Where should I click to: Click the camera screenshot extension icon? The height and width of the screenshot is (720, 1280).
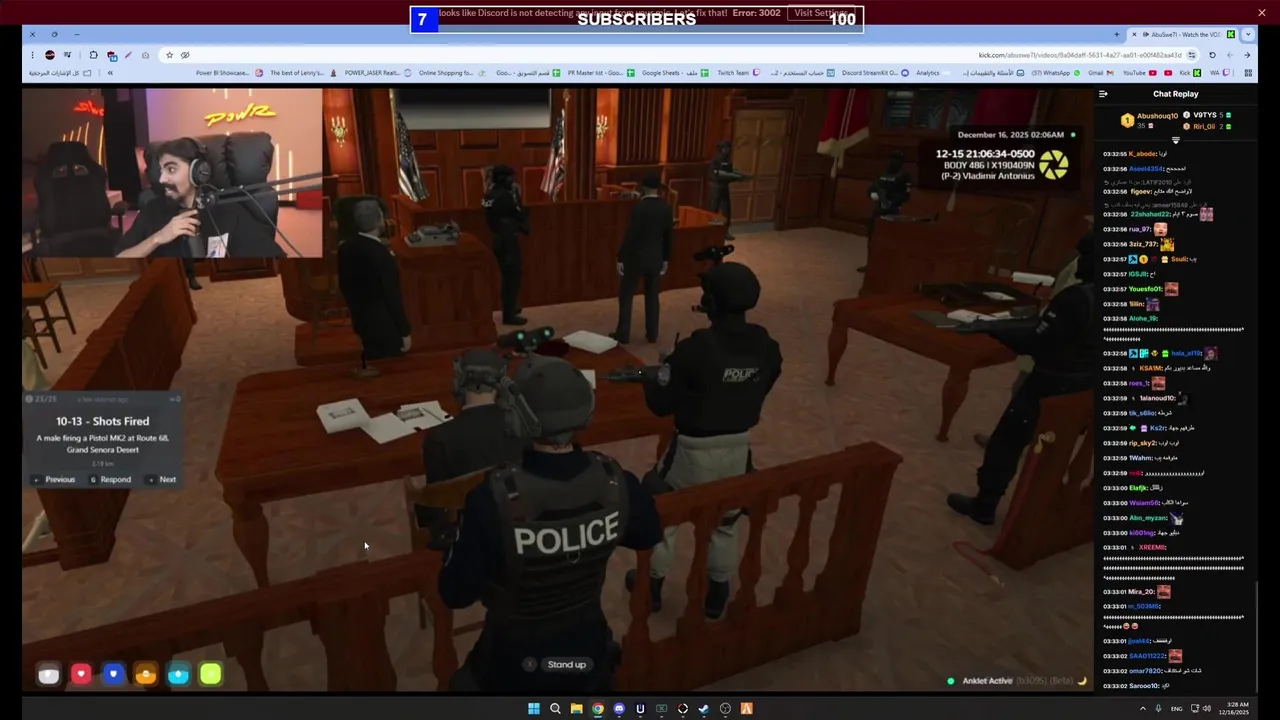[x=145, y=55]
